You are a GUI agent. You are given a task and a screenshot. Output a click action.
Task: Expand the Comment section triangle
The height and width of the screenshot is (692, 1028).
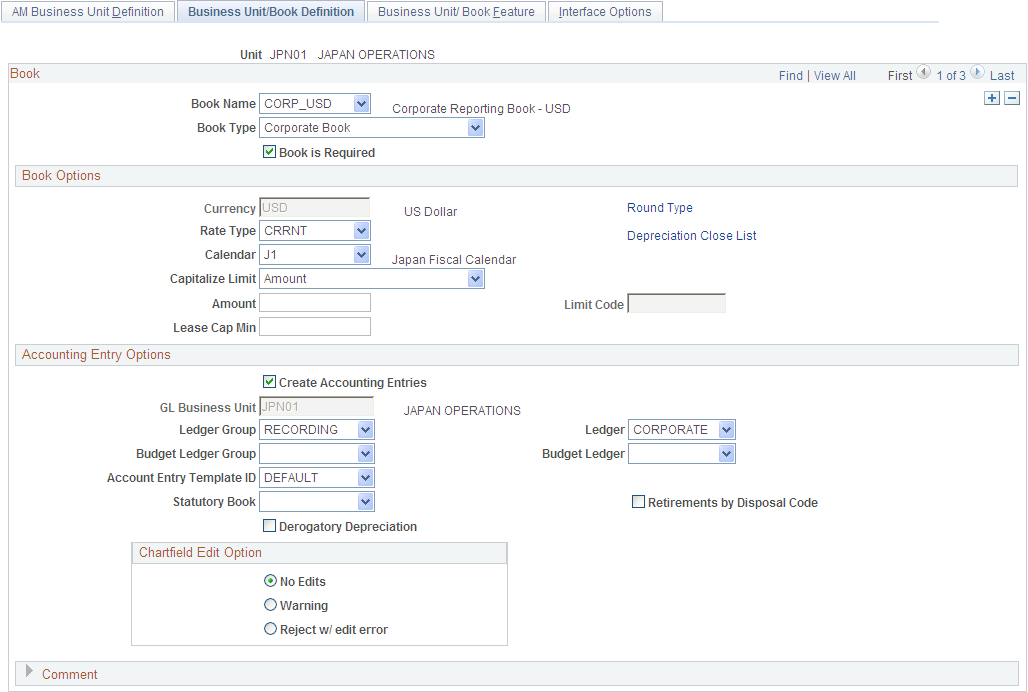pyautogui.click(x=29, y=671)
